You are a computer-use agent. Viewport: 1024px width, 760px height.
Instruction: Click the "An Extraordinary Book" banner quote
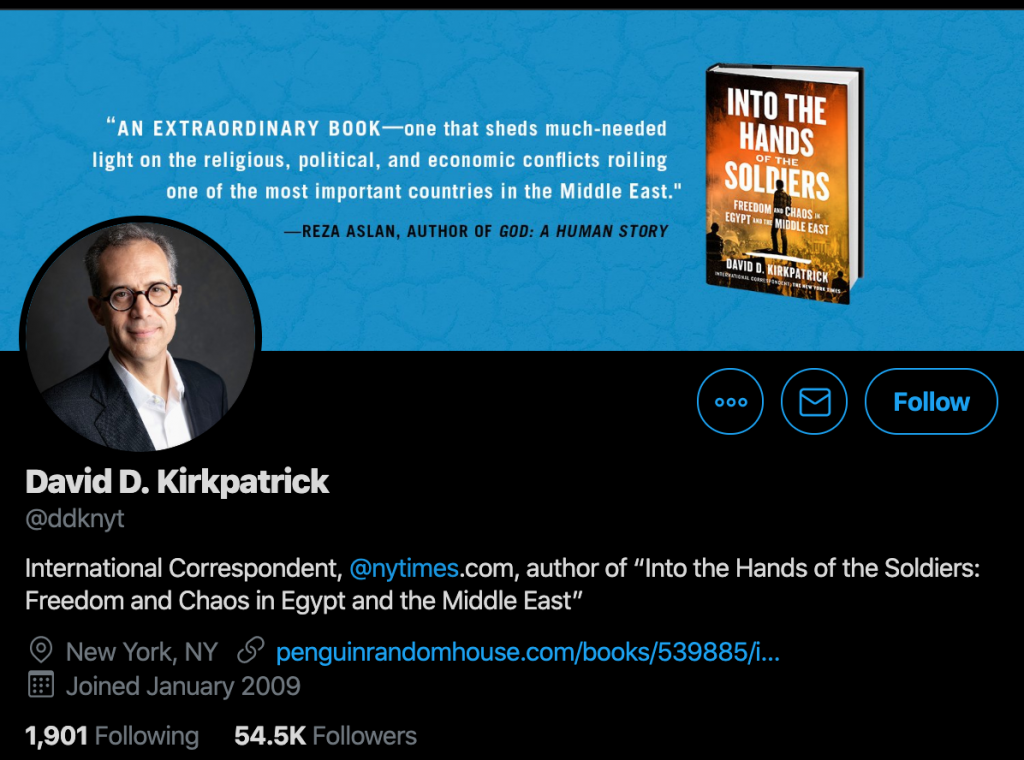pyautogui.click(x=387, y=160)
